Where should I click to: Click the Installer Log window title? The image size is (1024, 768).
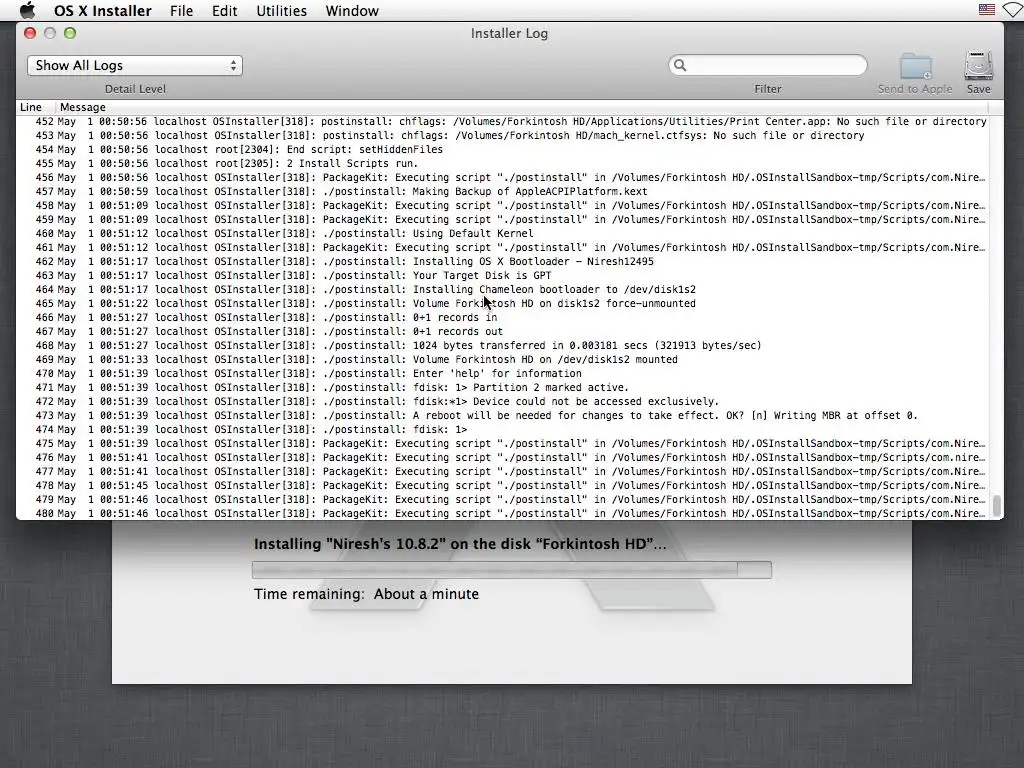pos(509,33)
